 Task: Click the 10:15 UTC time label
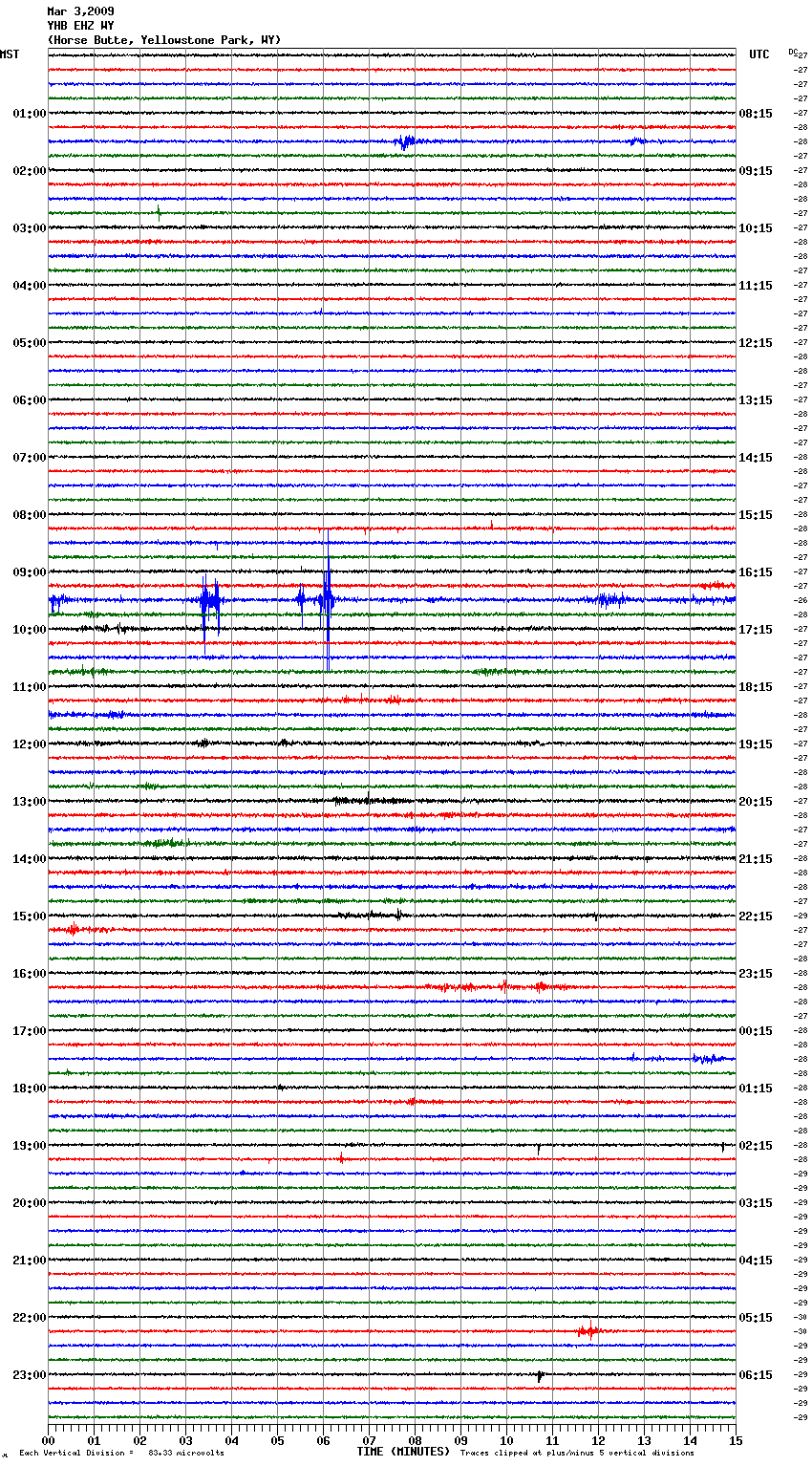[756, 228]
